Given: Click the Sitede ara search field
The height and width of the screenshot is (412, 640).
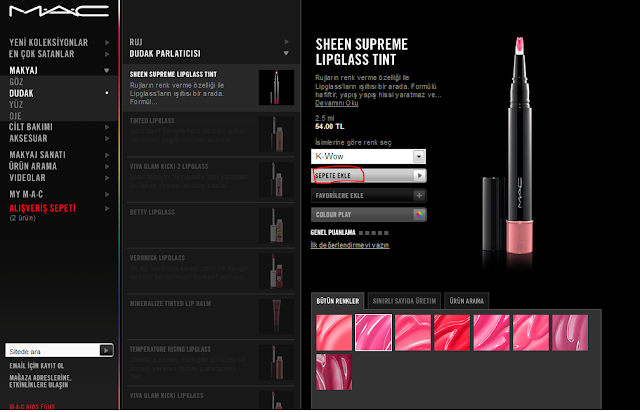Looking at the screenshot, I should click(x=53, y=351).
